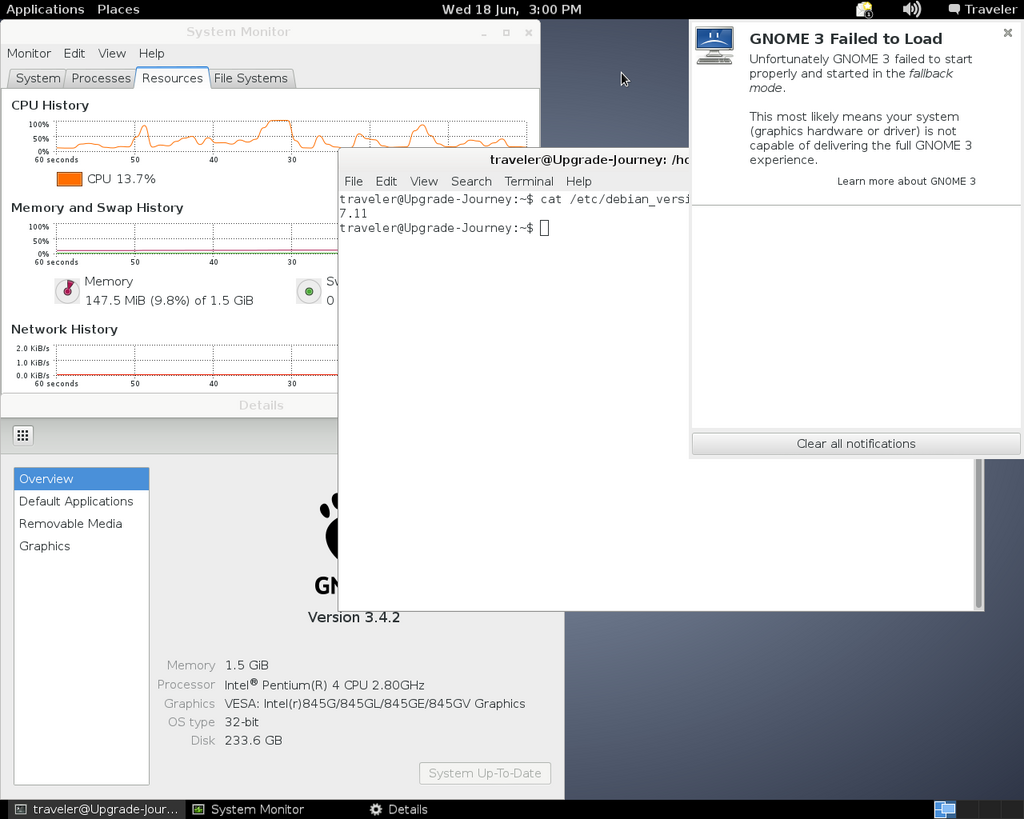This screenshot has width=1024, height=819.
Task: Click the VESA Intel 845G Graphics value
Action: point(375,704)
